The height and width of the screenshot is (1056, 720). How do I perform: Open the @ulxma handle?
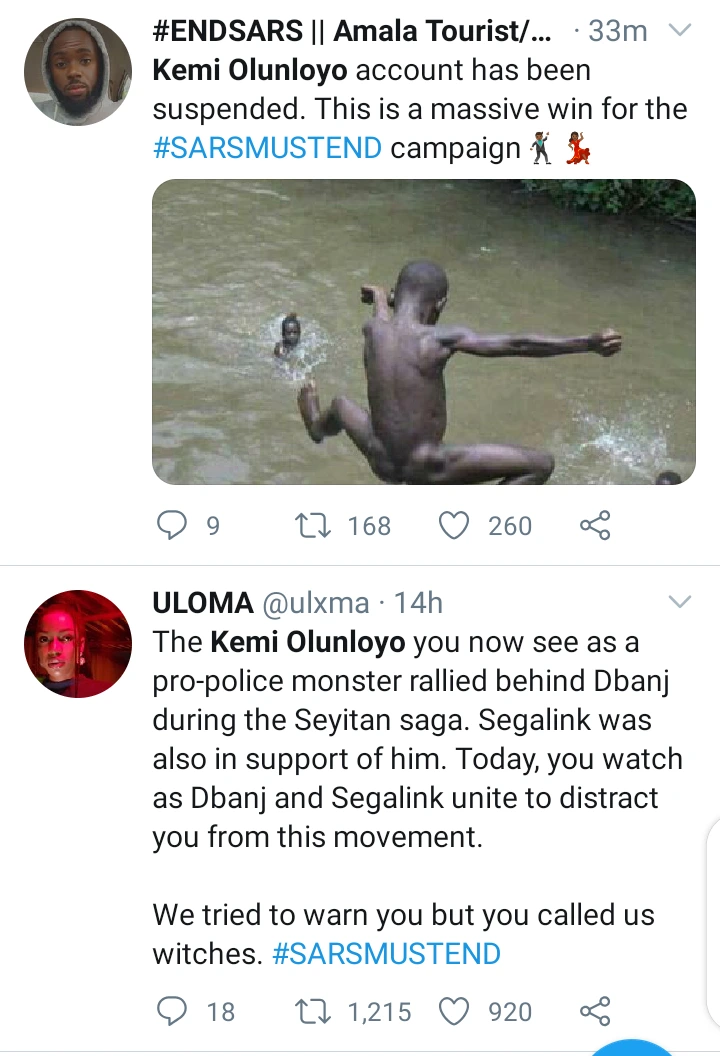pyautogui.click(x=315, y=603)
